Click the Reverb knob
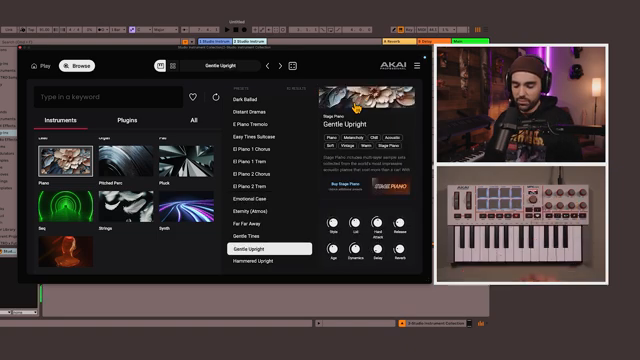The width and height of the screenshot is (640, 360). click(x=400, y=249)
